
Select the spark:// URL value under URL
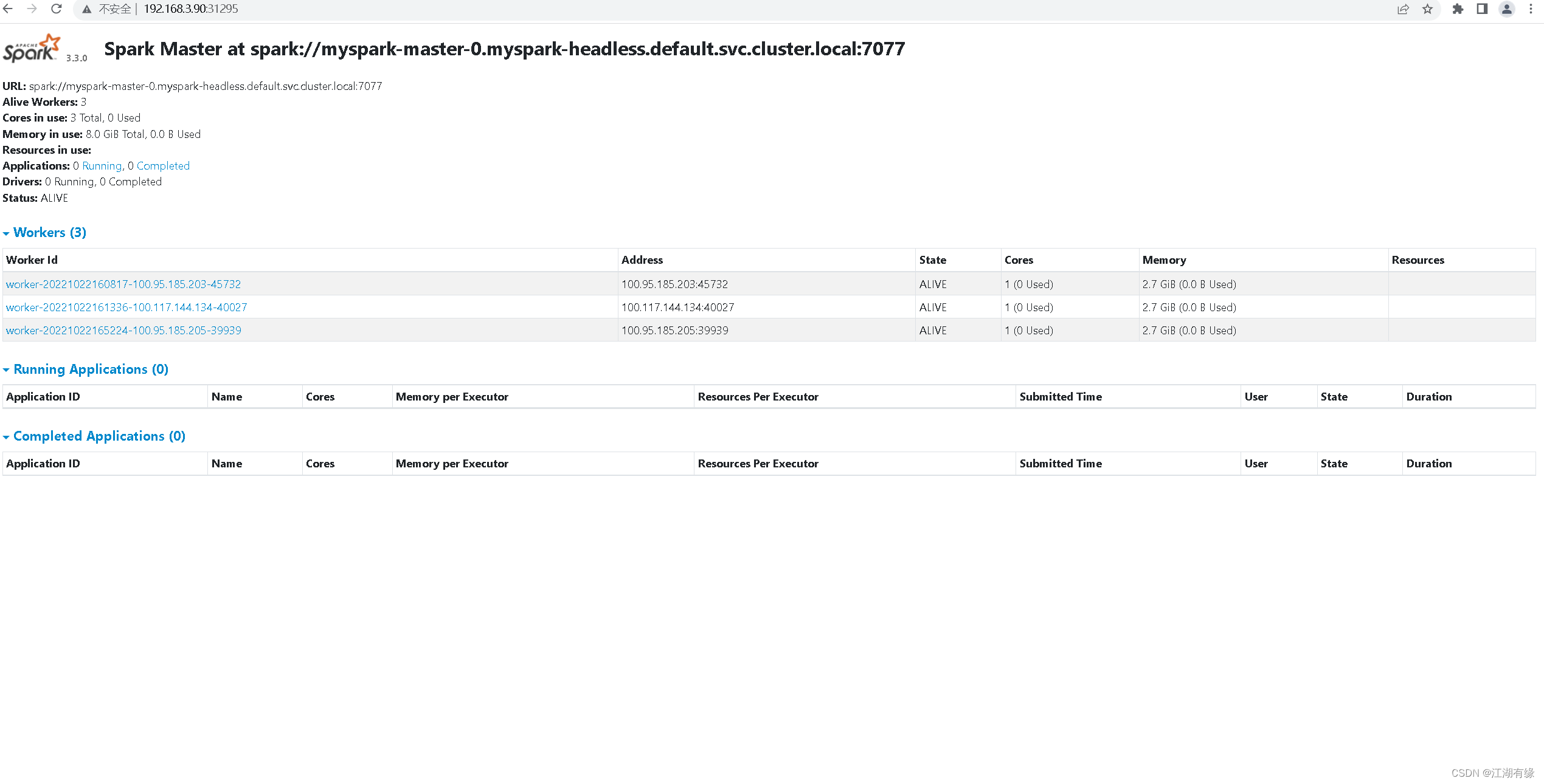point(206,86)
